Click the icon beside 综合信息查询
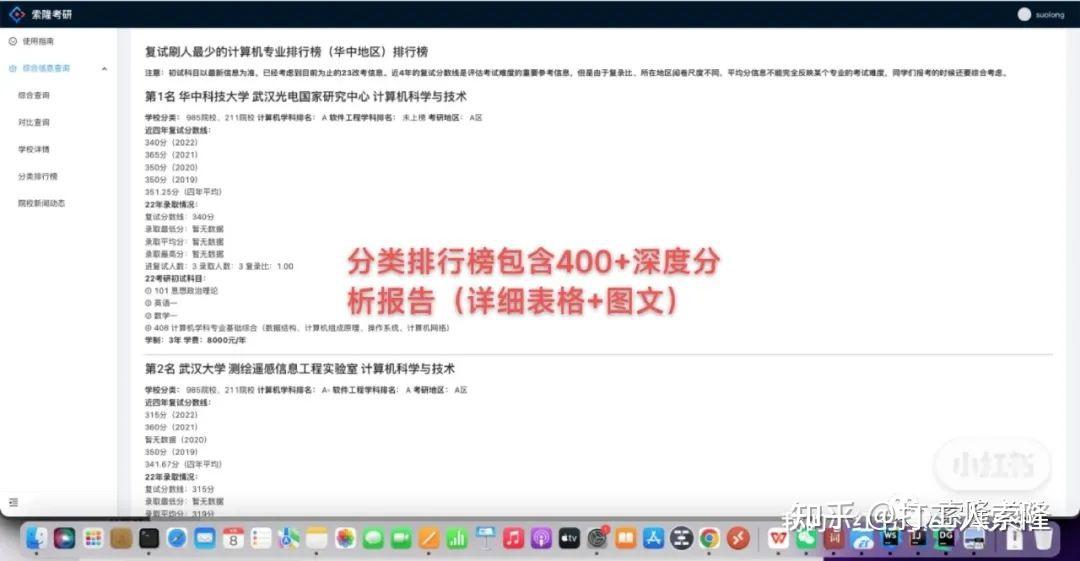The height and width of the screenshot is (561, 1080). (x=12, y=68)
